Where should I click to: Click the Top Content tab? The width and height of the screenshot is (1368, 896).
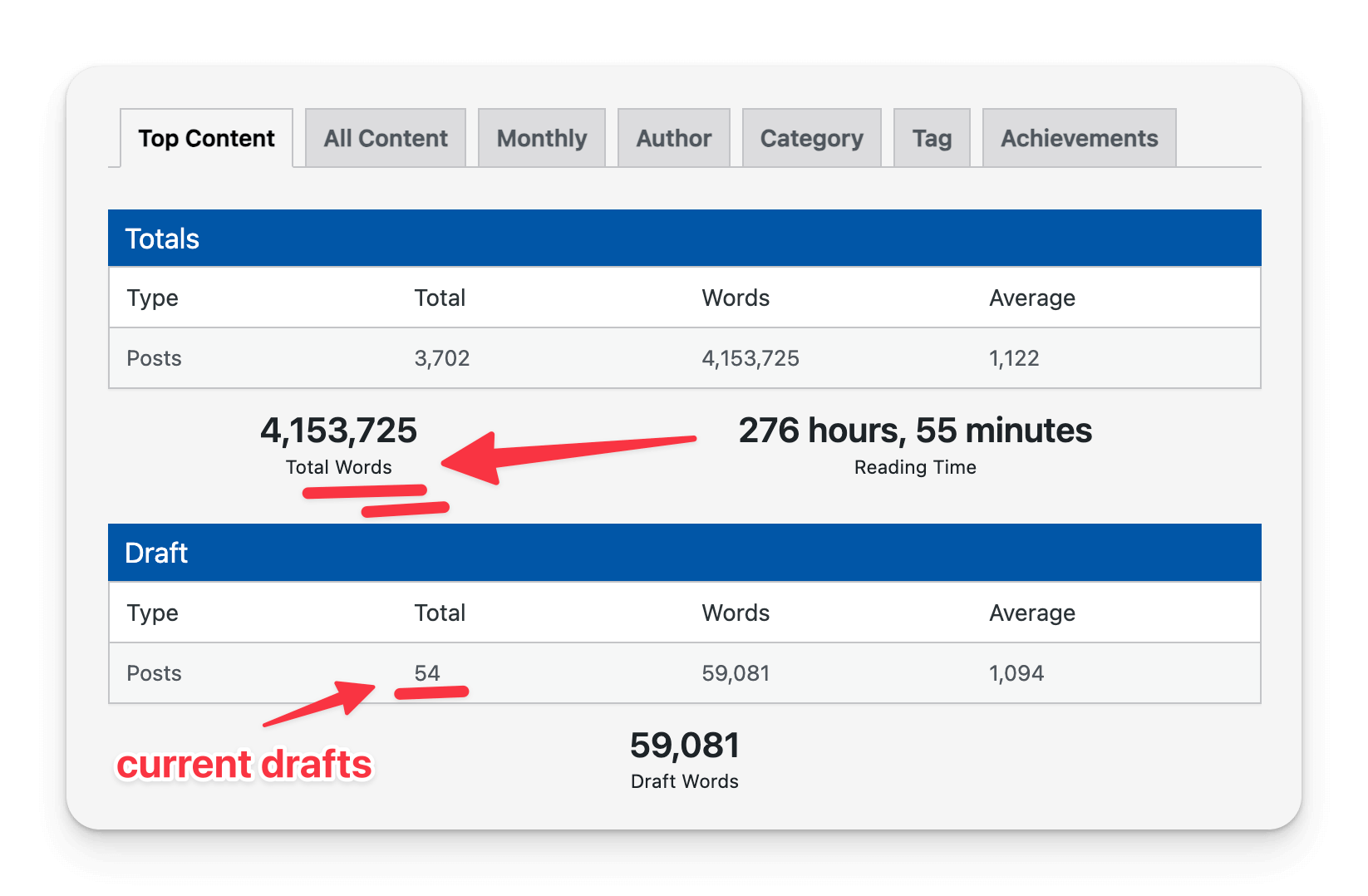(206, 138)
